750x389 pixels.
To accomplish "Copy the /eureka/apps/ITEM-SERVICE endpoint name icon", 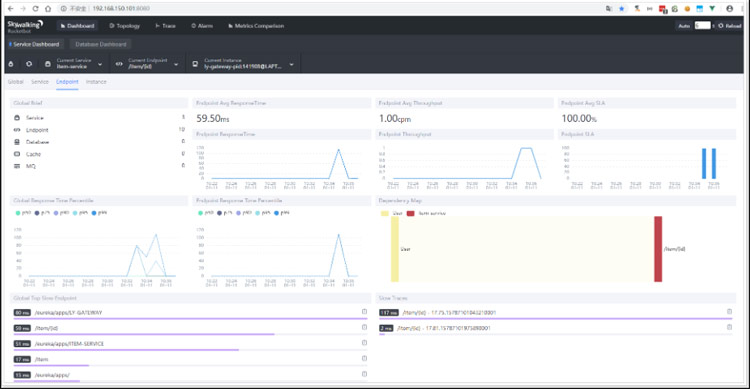I will point(364,343).
